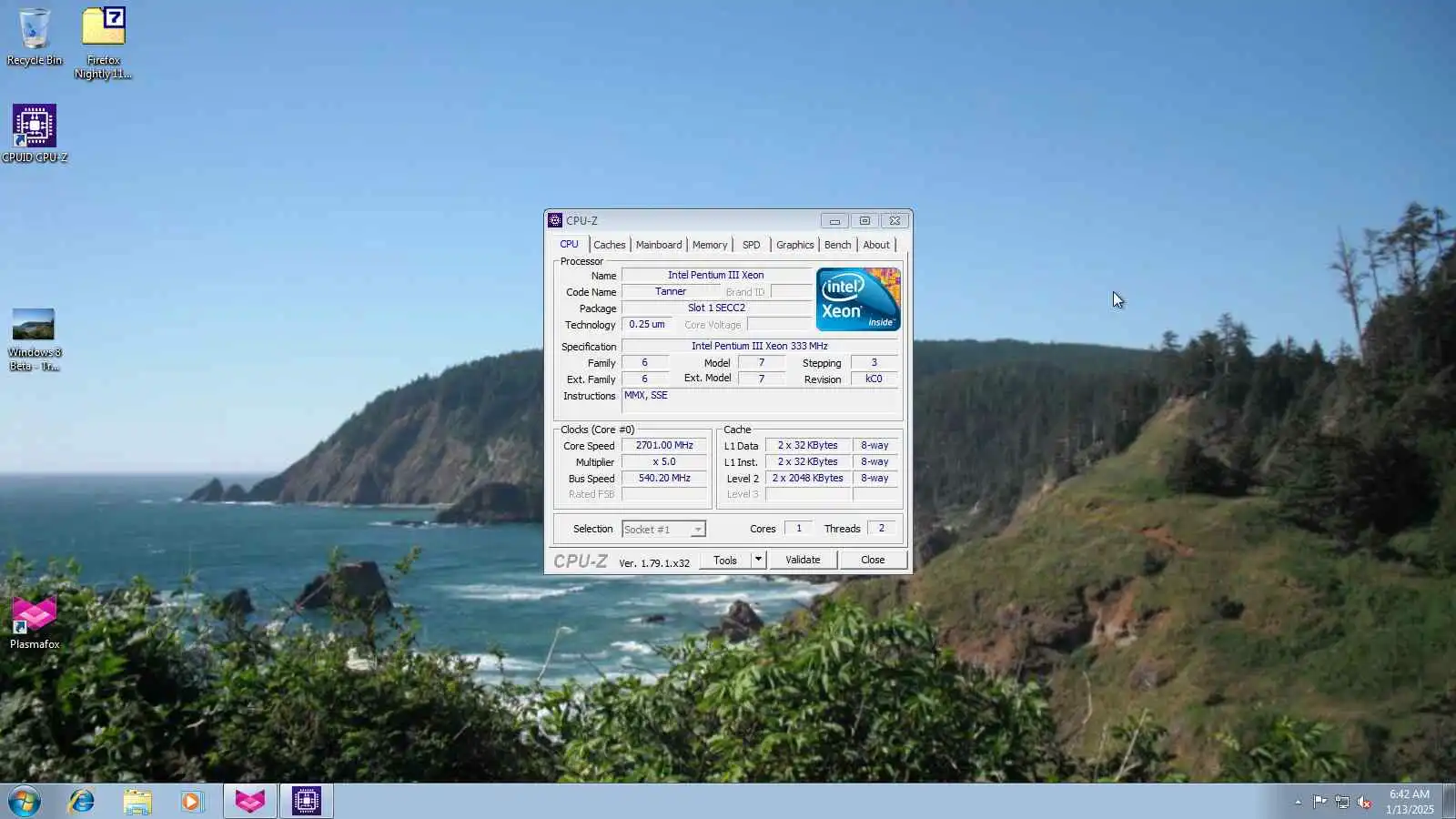The image size is (1456, 819).
Task: Open the Graphics tab
Action: pyautogui.click(x=795, y=245)
